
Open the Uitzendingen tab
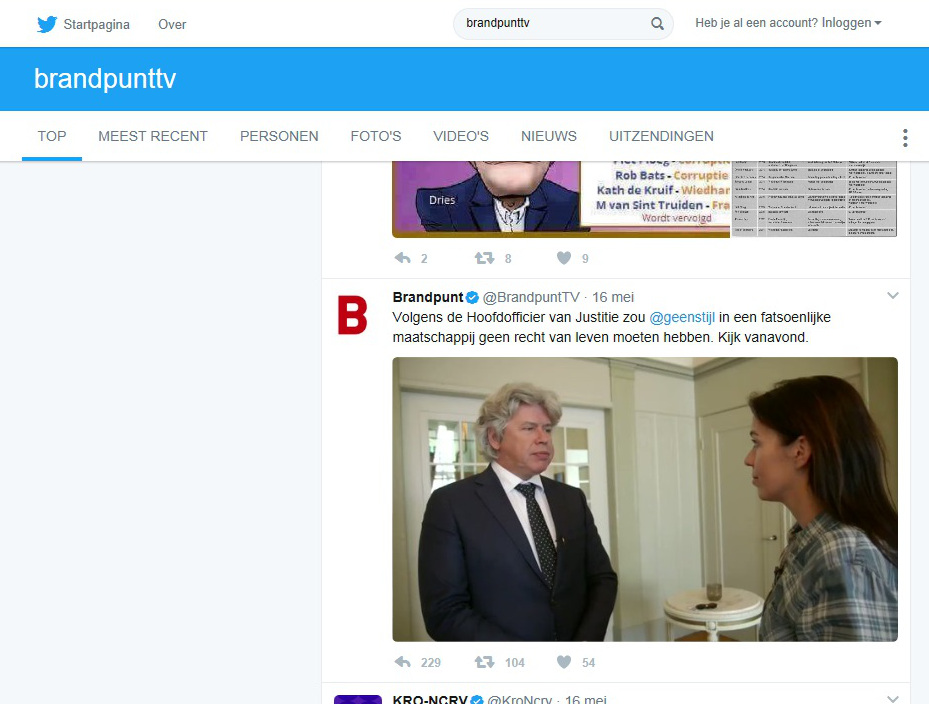point(661,136)
